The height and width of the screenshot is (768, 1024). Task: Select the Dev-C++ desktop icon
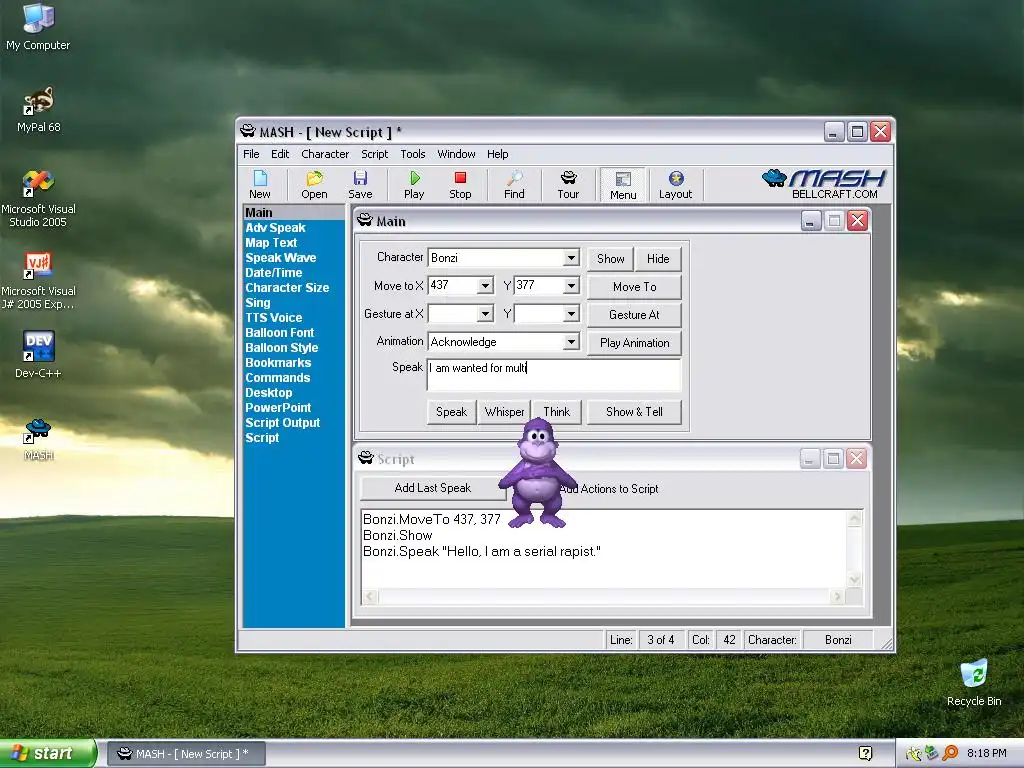pos(38,355)
